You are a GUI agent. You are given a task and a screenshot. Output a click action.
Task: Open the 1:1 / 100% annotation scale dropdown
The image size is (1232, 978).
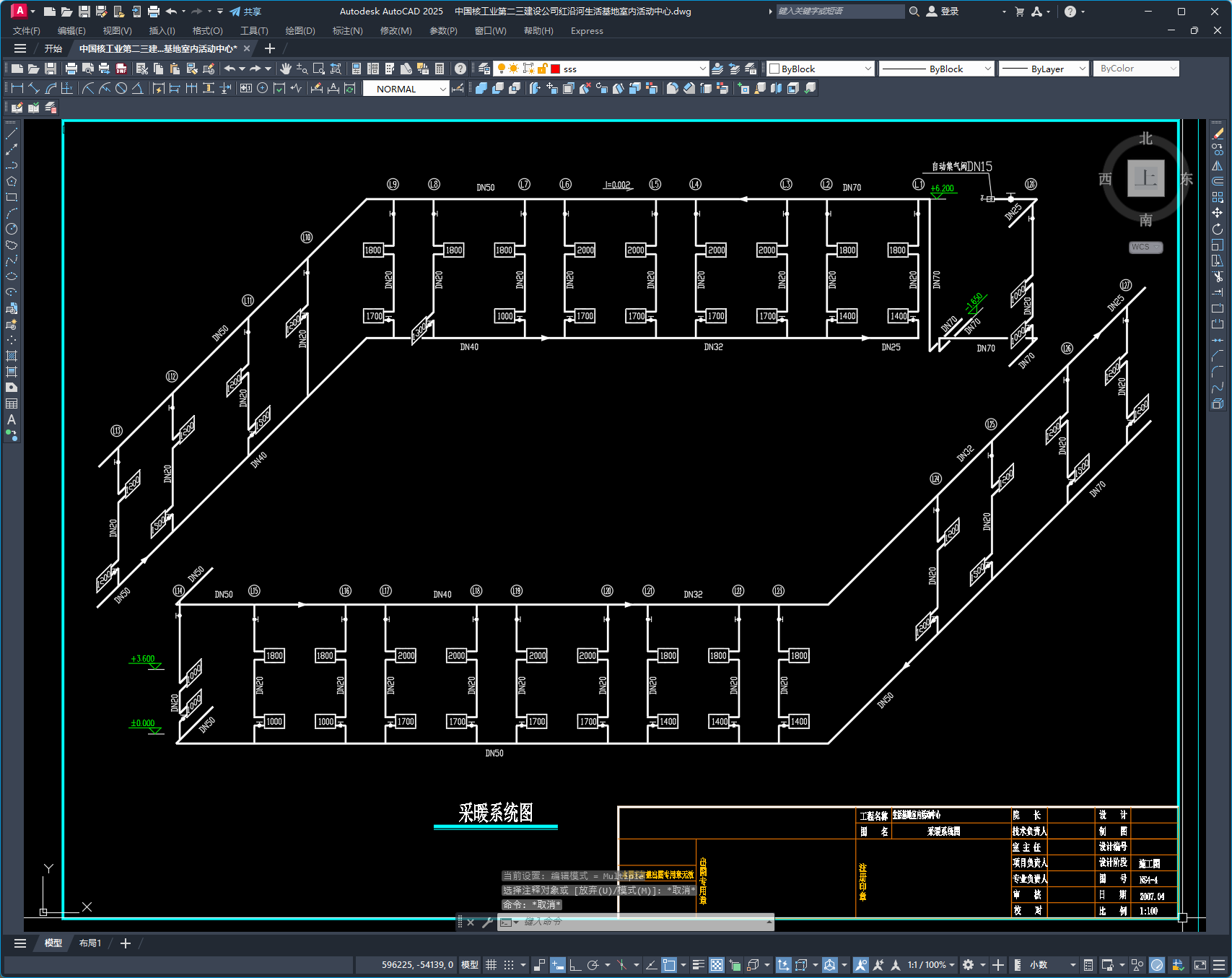932,964
